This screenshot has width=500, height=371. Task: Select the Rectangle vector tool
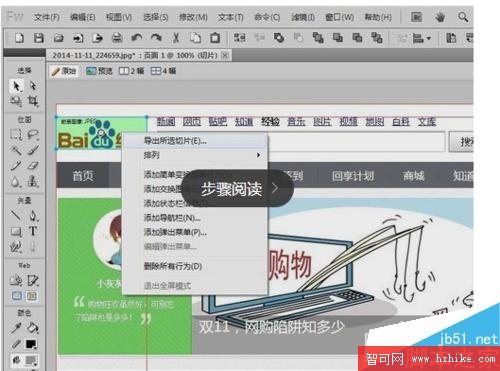point(16,231)
